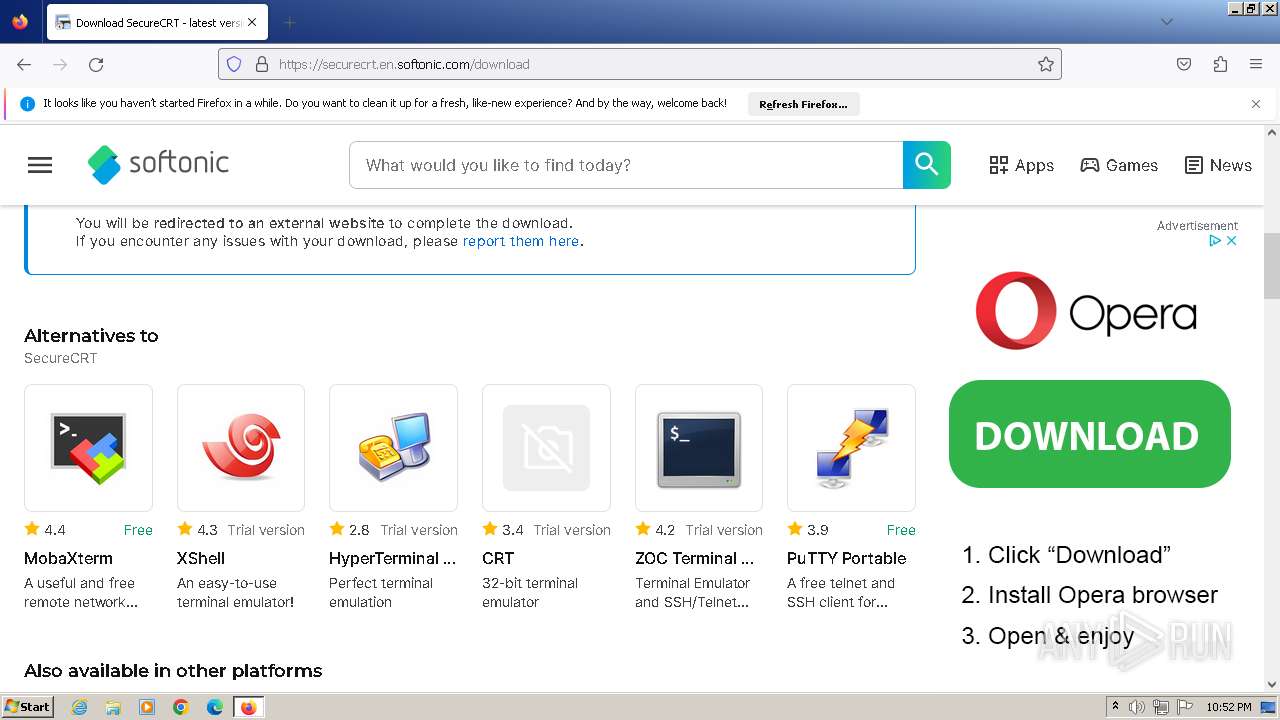This screenshot has width=1280, height=720.
Task: Click the PuTTY Portable 3.9 rating
Action: tap(808, 530)
